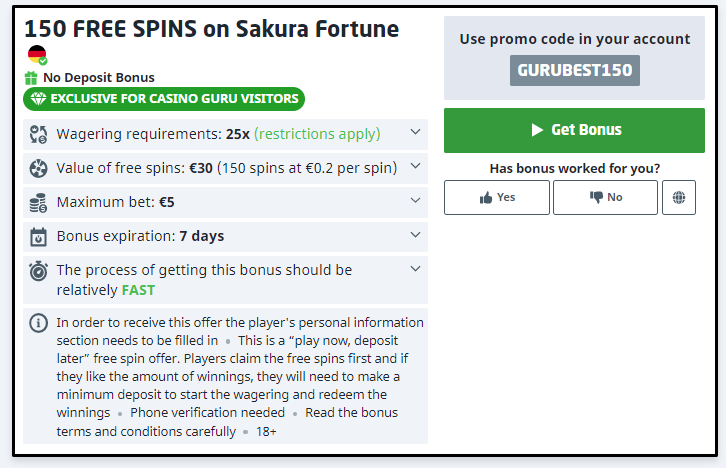This screenshot has height=468, width=726.
Task: Open the globe language button
Action: pyautogui.click(x=679, y=197)
